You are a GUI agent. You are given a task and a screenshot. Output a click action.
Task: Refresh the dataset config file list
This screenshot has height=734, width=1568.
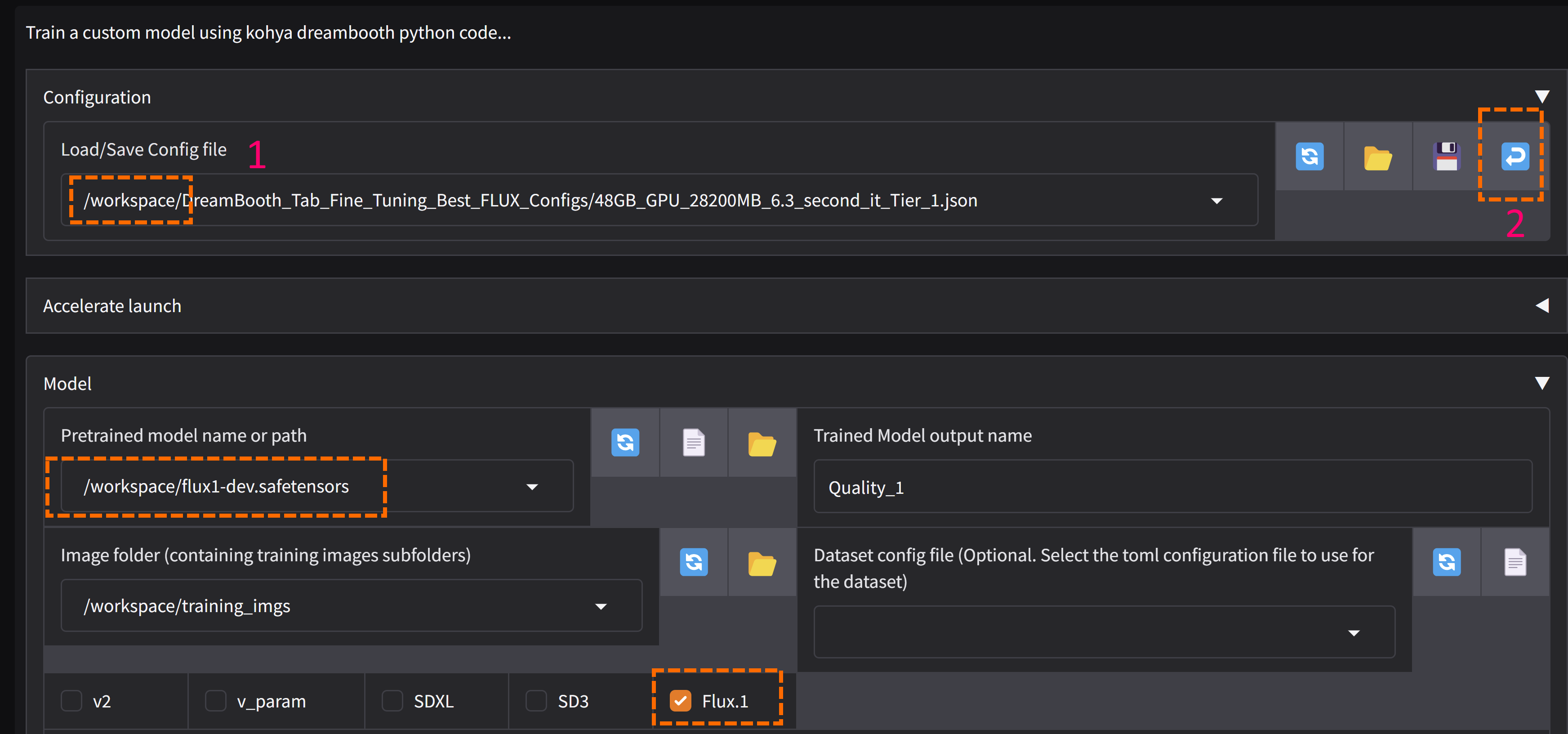[1447, 562]
